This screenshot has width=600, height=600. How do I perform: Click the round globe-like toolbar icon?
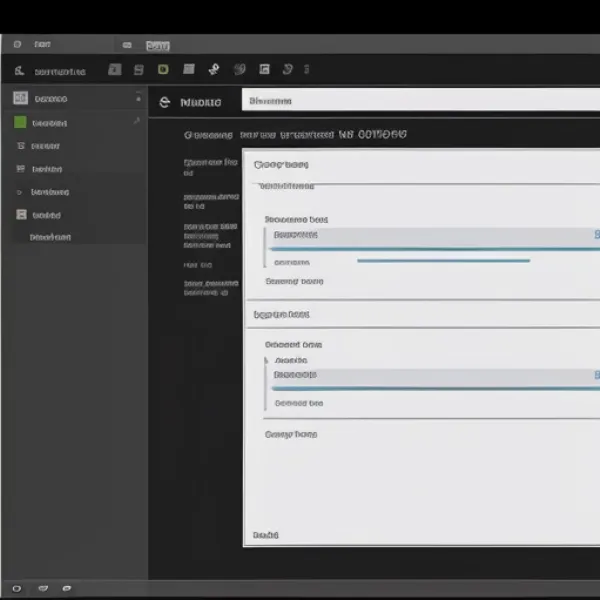point(239,70)
